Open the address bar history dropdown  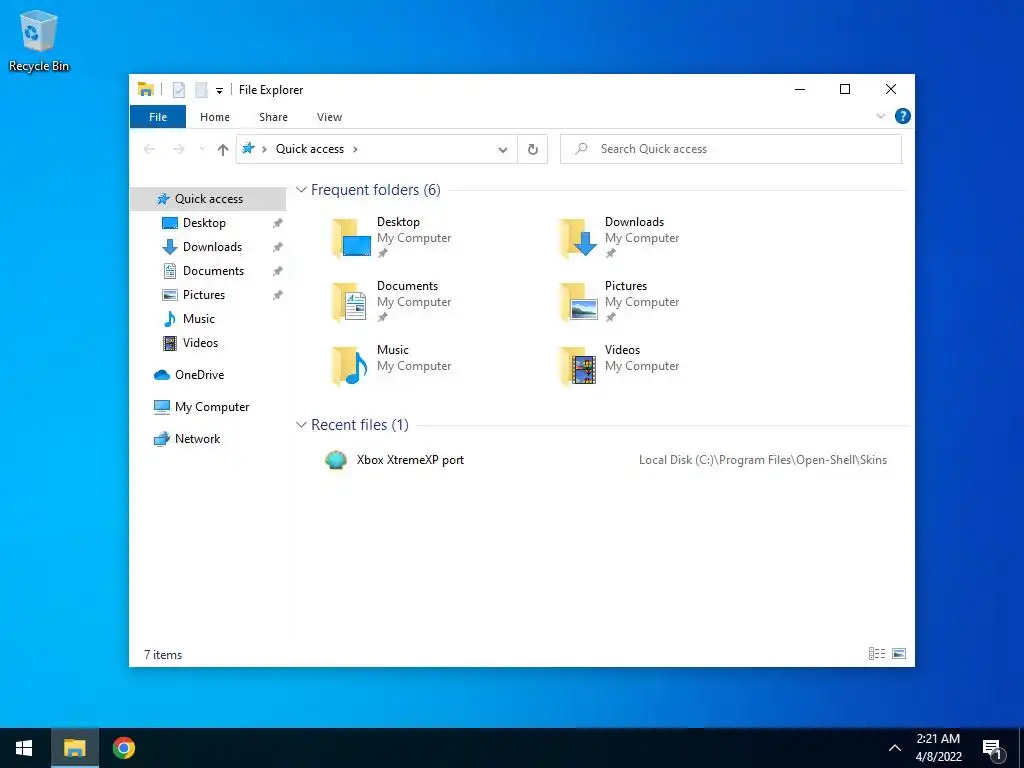pos(503,150)
